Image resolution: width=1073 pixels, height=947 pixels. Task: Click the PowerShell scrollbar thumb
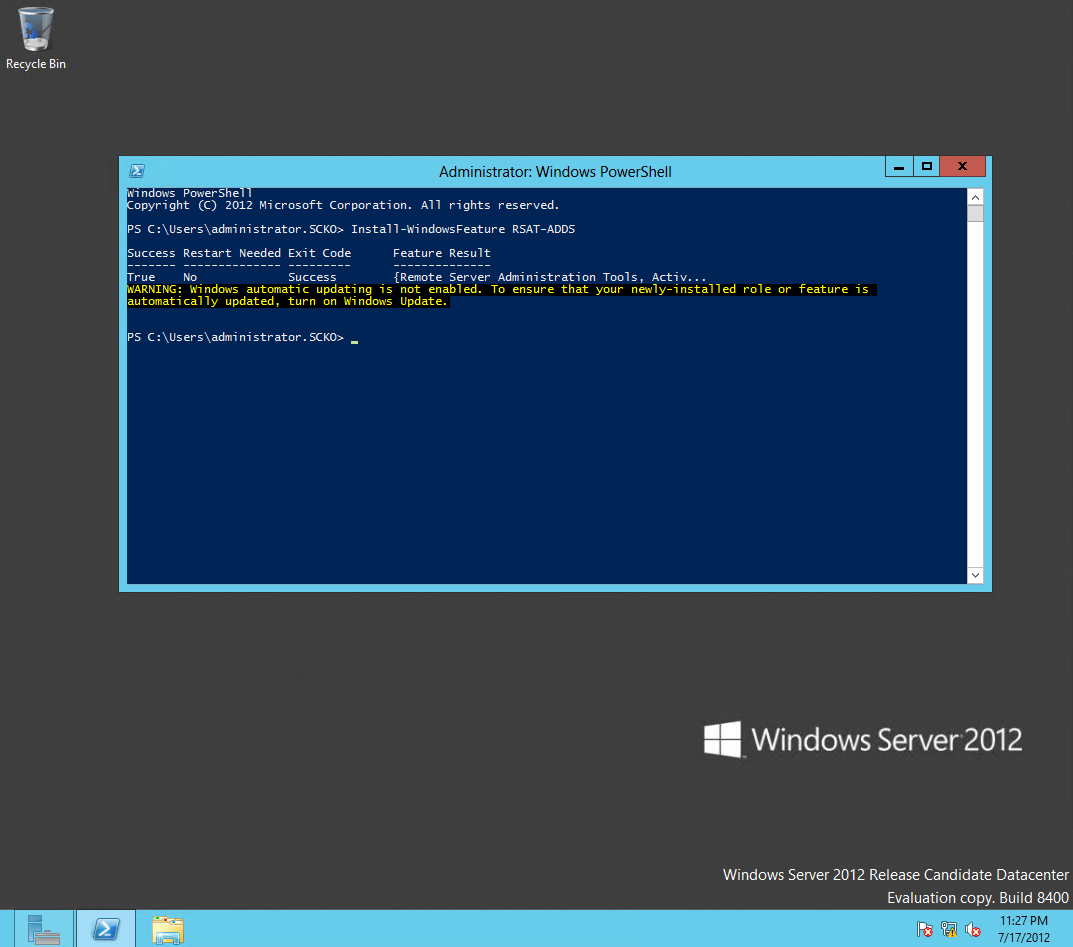[x=975, y=213]
